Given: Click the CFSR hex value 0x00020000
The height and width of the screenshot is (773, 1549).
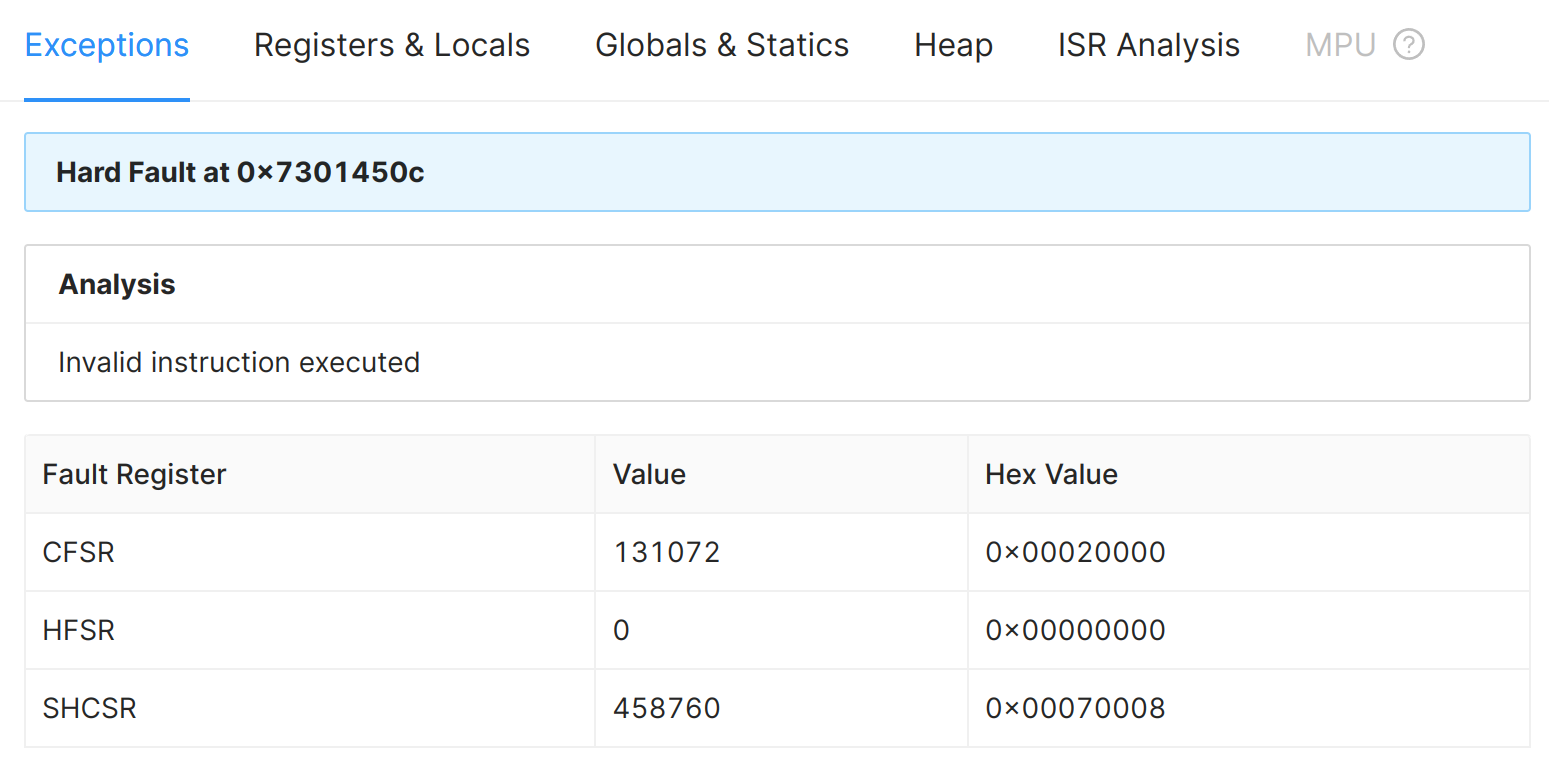Looking at the screenshot, I should pos(1075,552).
